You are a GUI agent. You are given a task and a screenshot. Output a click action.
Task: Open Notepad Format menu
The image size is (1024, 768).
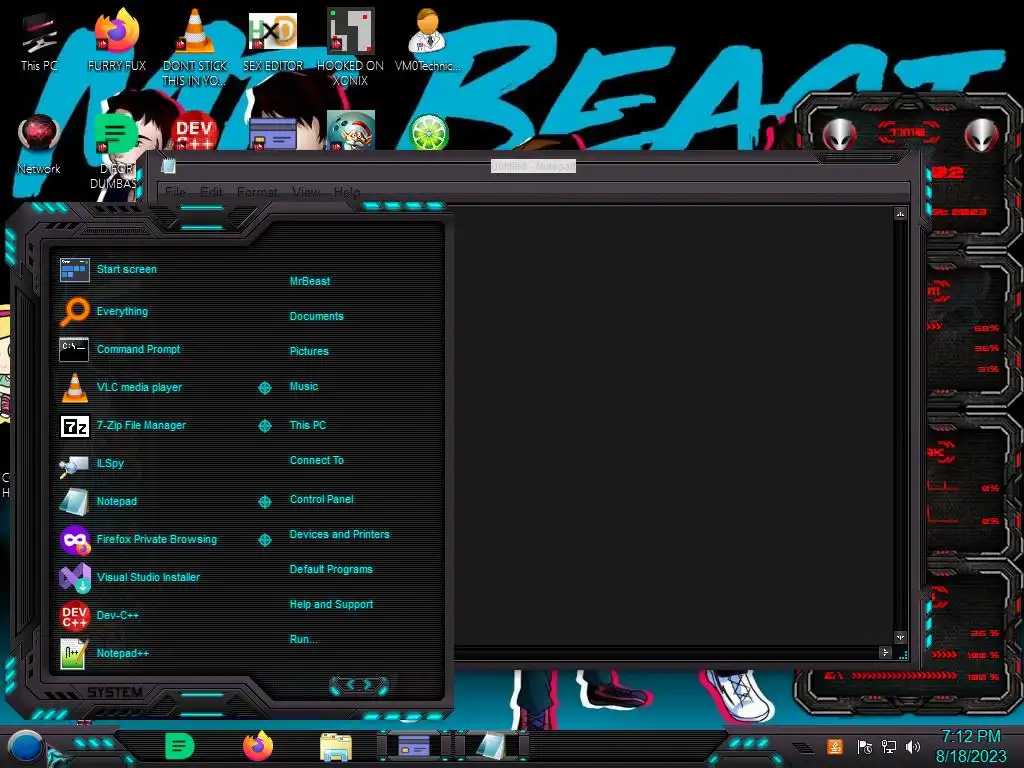(257, 192)
